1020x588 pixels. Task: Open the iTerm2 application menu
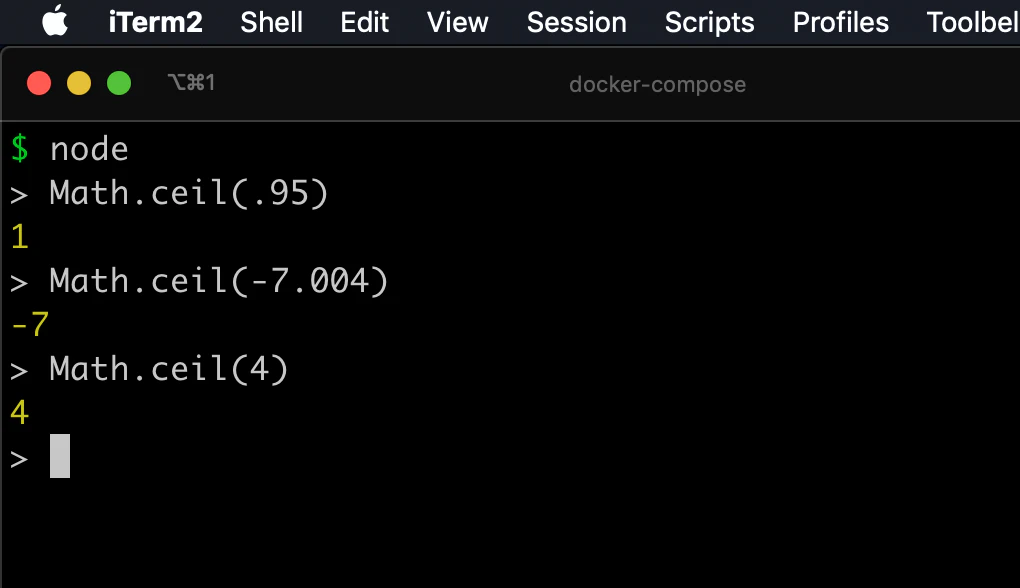pyautogui.click(x=155, y=23)
